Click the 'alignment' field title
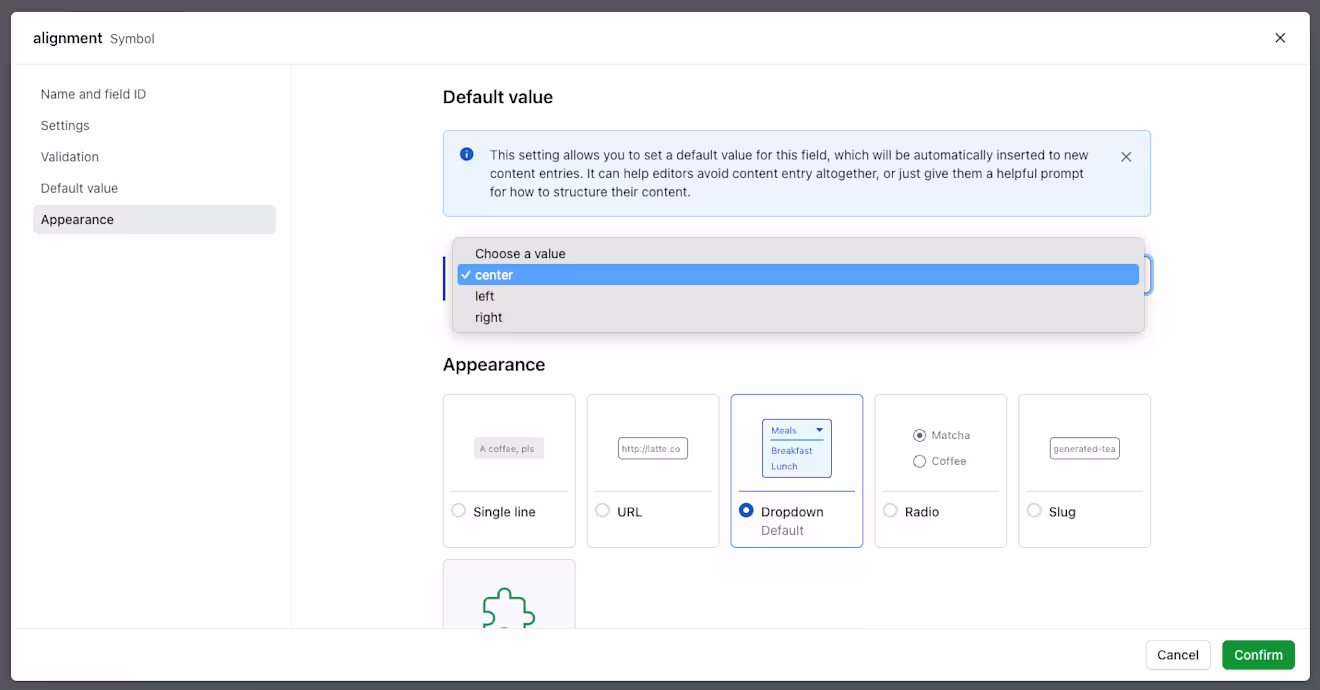Viewport: 1320px width, 690px height. point(68,38)
